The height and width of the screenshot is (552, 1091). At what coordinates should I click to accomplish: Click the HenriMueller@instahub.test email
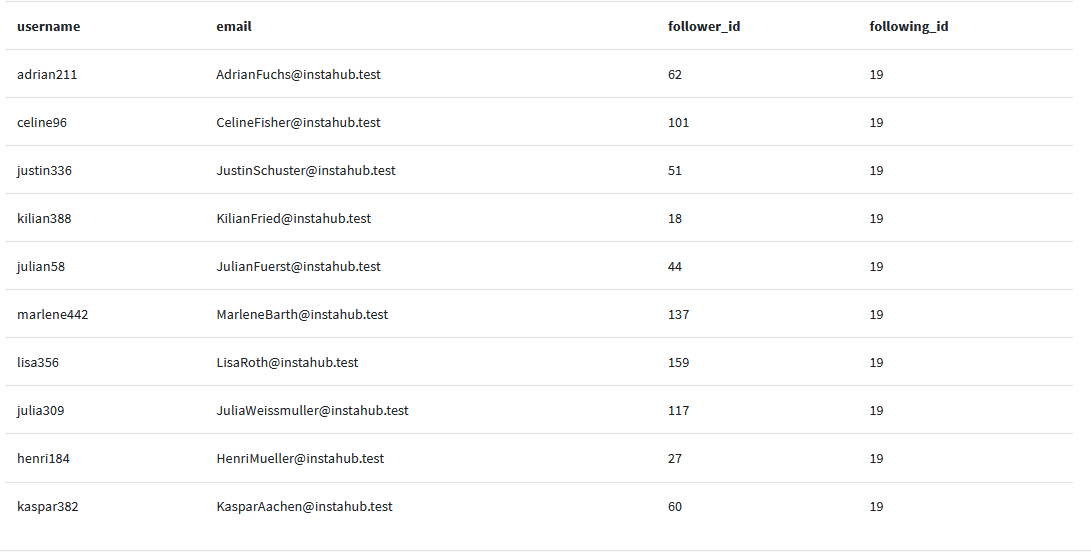coord(300,459)
